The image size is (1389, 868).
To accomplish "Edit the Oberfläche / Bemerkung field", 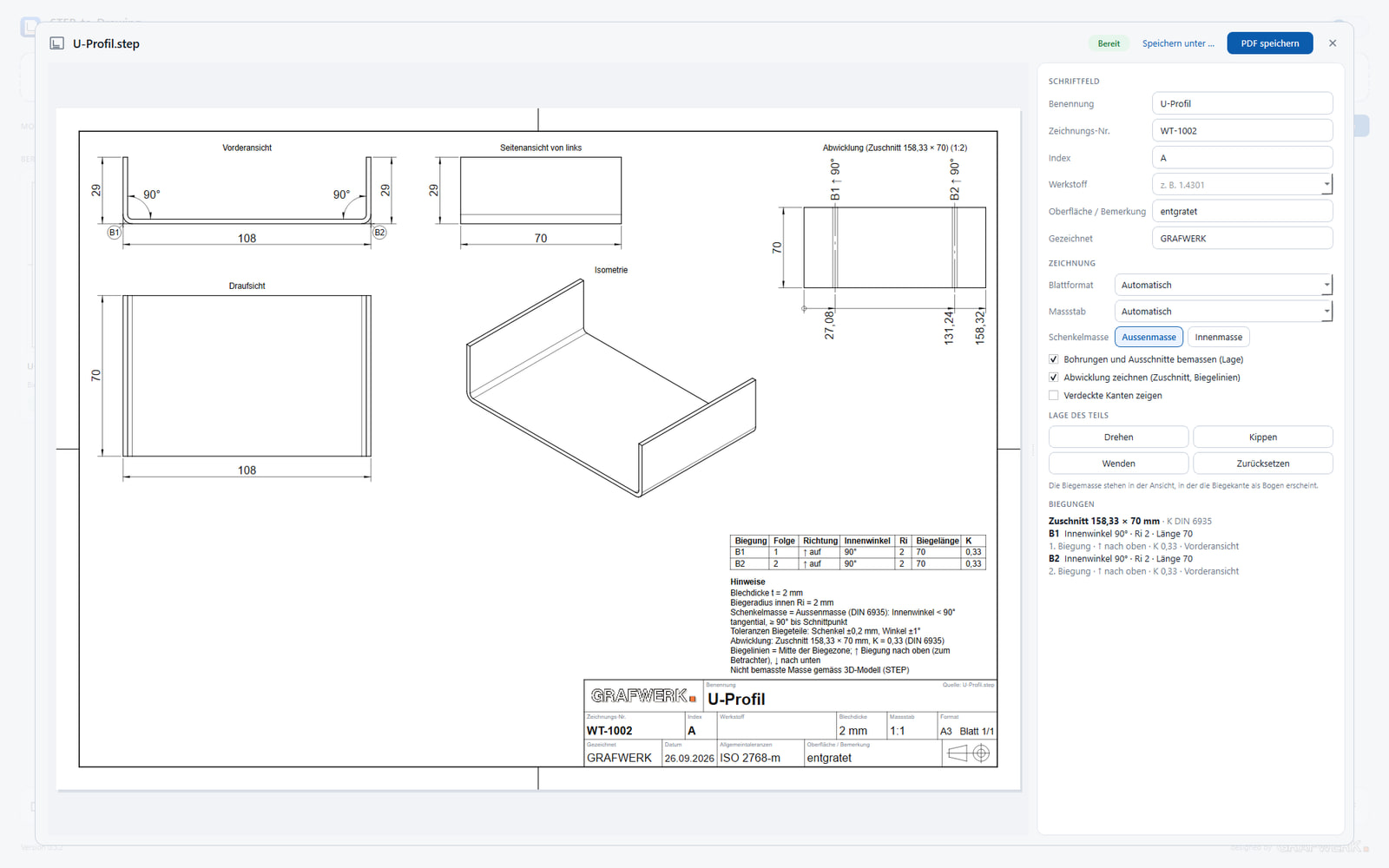I will [x=1241, y=212].
